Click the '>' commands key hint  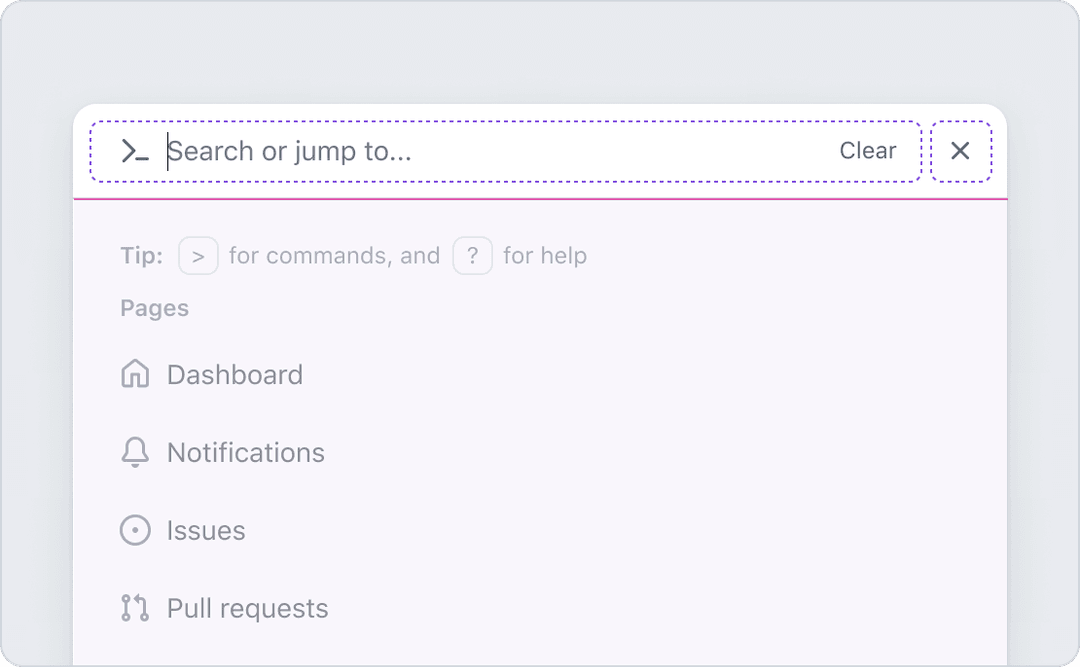(x=198, y=256)
